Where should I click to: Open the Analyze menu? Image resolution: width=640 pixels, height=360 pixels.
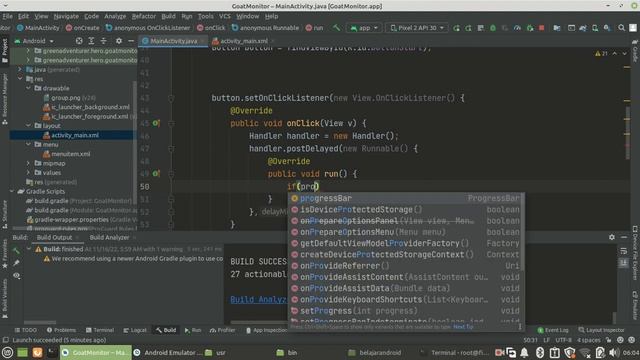115,16
